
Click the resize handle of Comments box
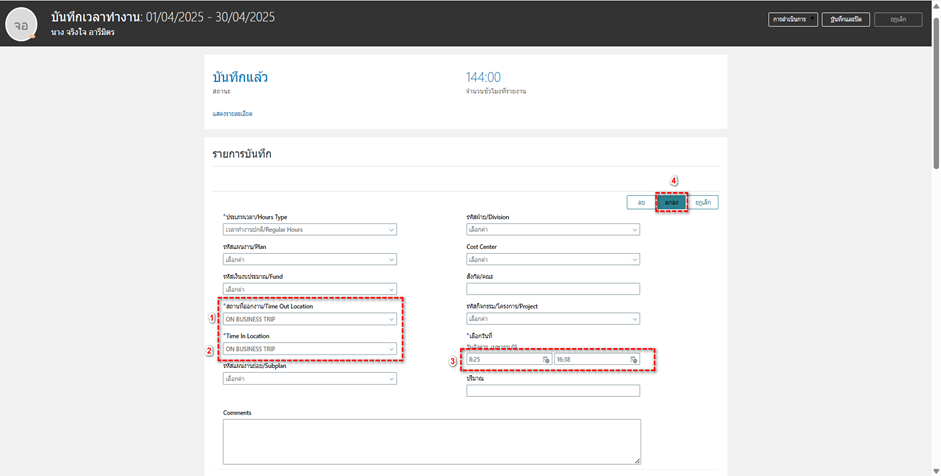click(636, 460)
